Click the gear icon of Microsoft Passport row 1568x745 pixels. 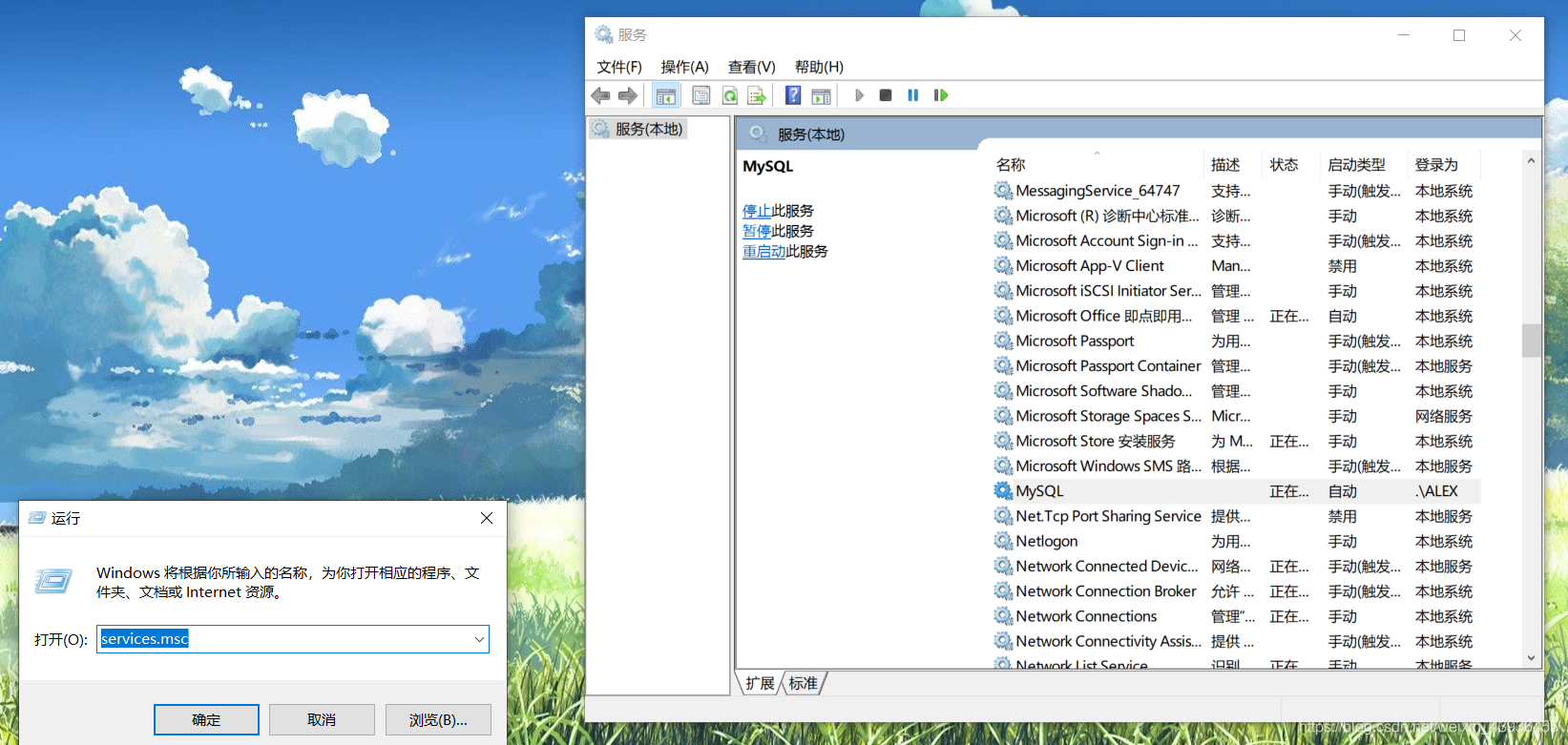[1003, 341]
